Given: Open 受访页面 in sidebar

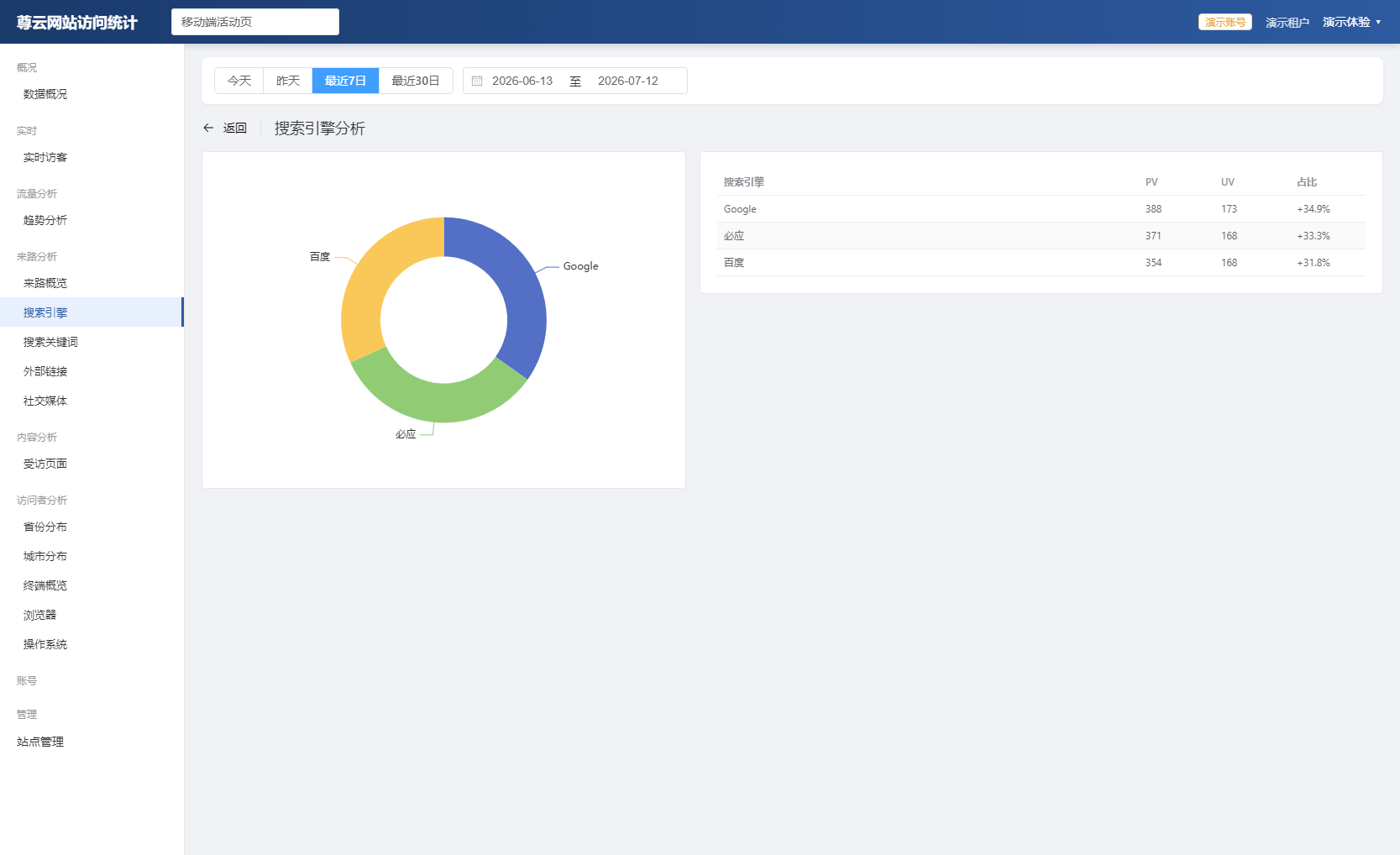Looking at the screenshot, I should (x=92, y=464).
